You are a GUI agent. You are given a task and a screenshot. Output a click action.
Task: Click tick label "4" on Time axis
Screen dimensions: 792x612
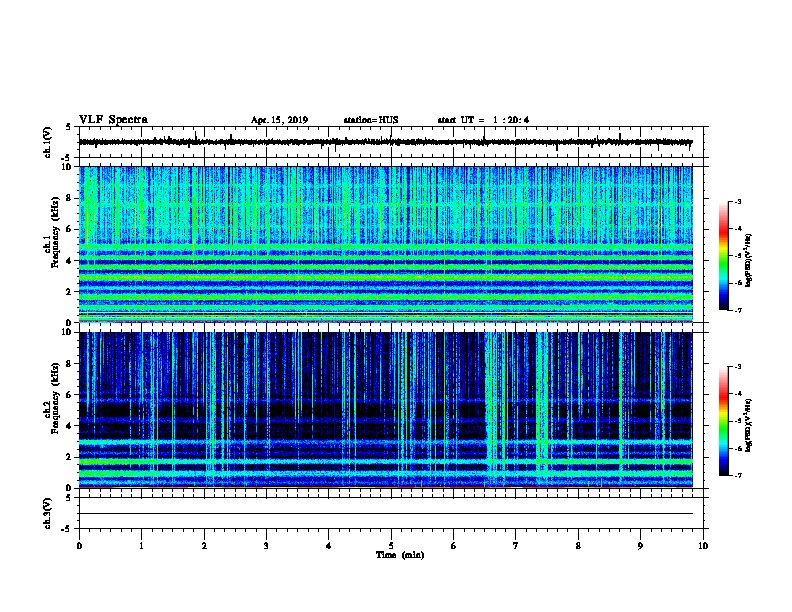tap(329, 545)
